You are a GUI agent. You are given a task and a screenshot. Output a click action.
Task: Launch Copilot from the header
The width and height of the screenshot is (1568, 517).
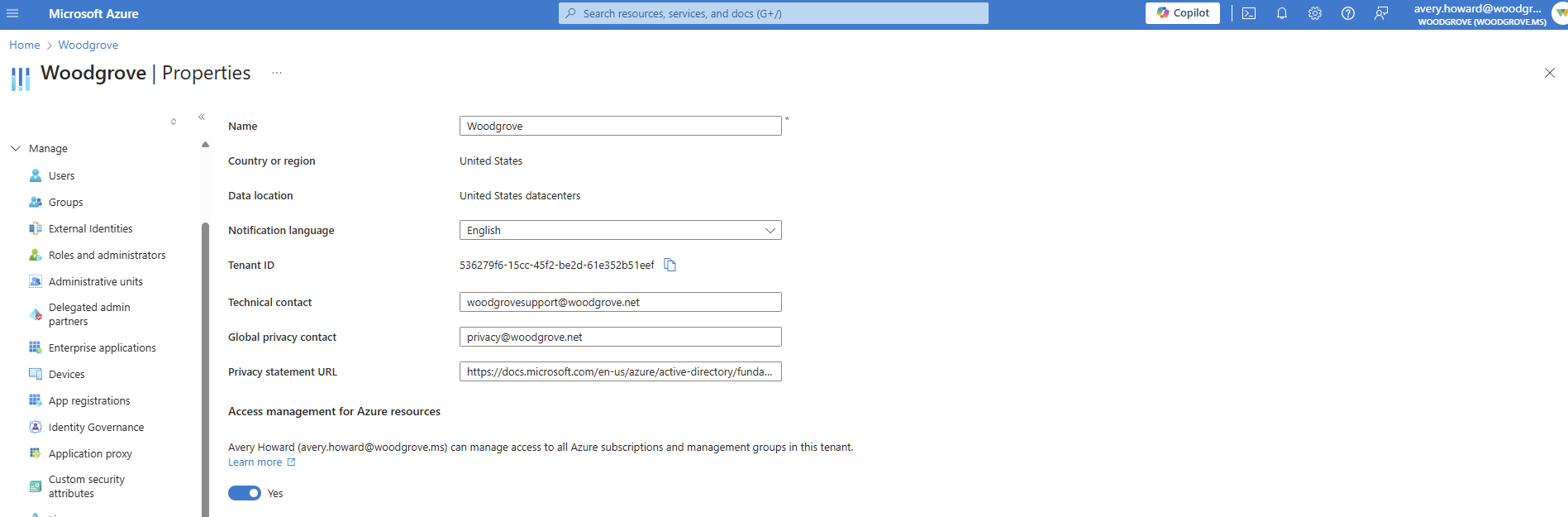pyautogui.click(x=1182, y=13)
